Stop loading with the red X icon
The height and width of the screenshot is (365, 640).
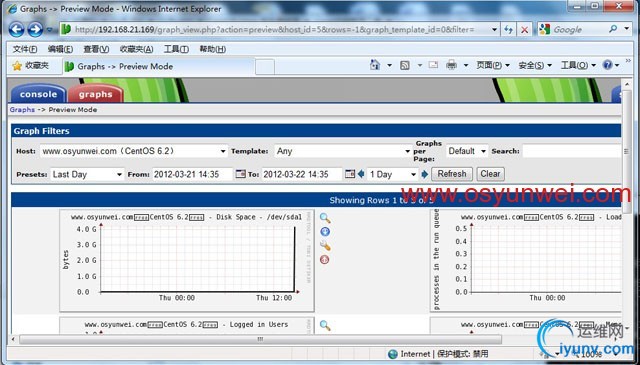click(x=524, y=29)
